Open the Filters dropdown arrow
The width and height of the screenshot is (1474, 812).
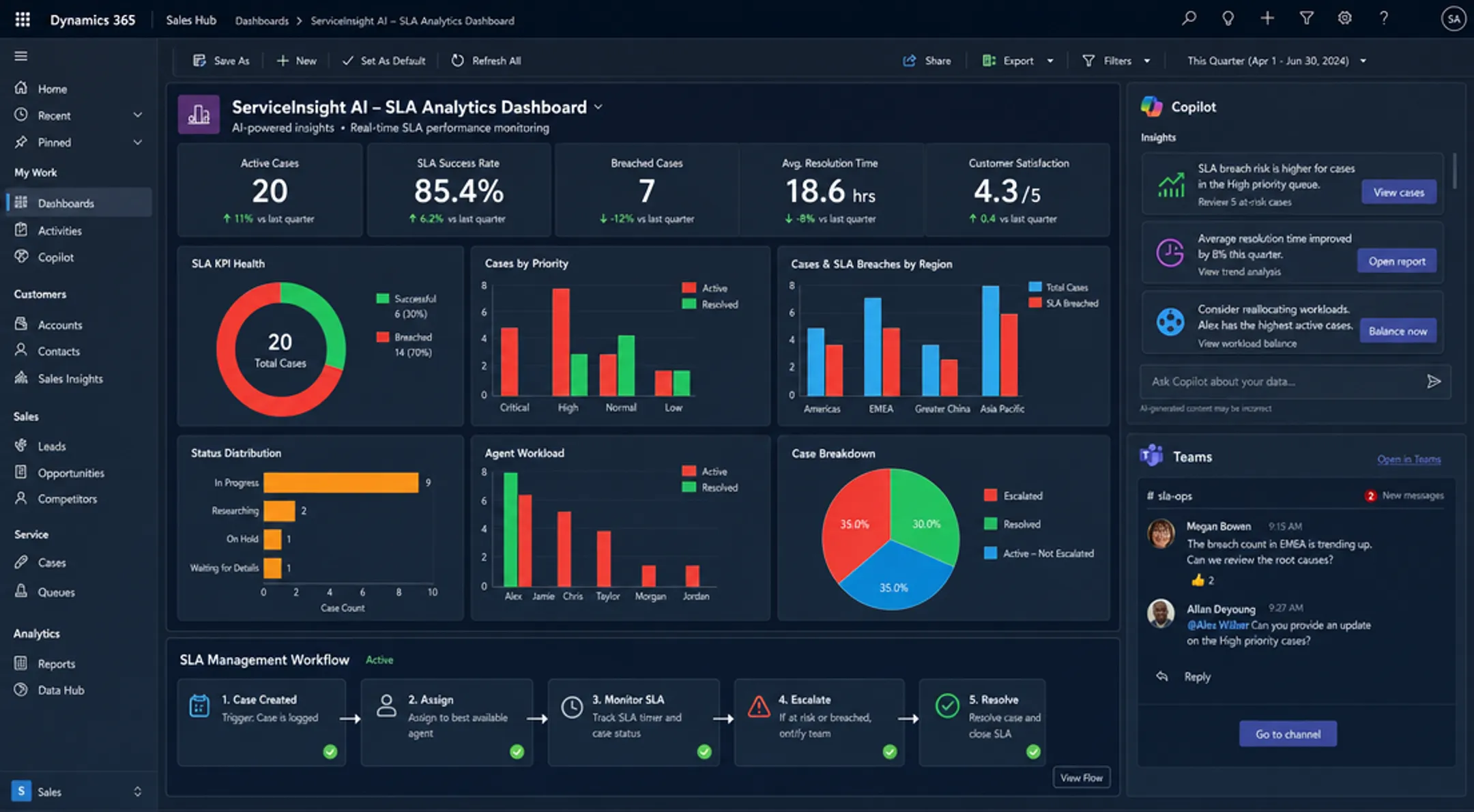tap(1147, 61)
